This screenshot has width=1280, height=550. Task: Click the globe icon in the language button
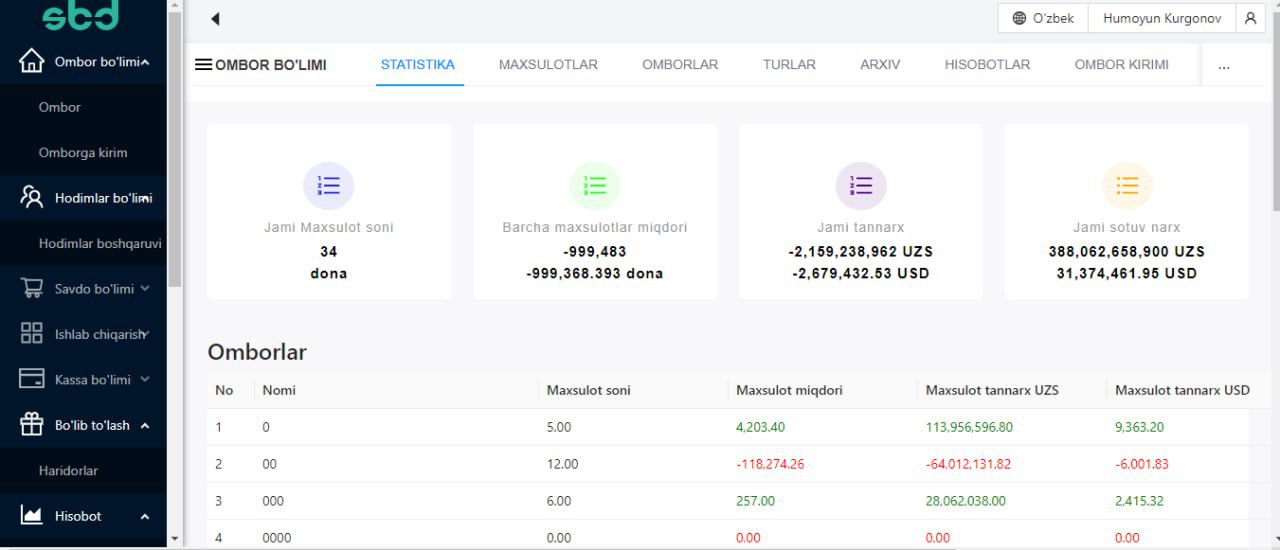[1019, 18]
